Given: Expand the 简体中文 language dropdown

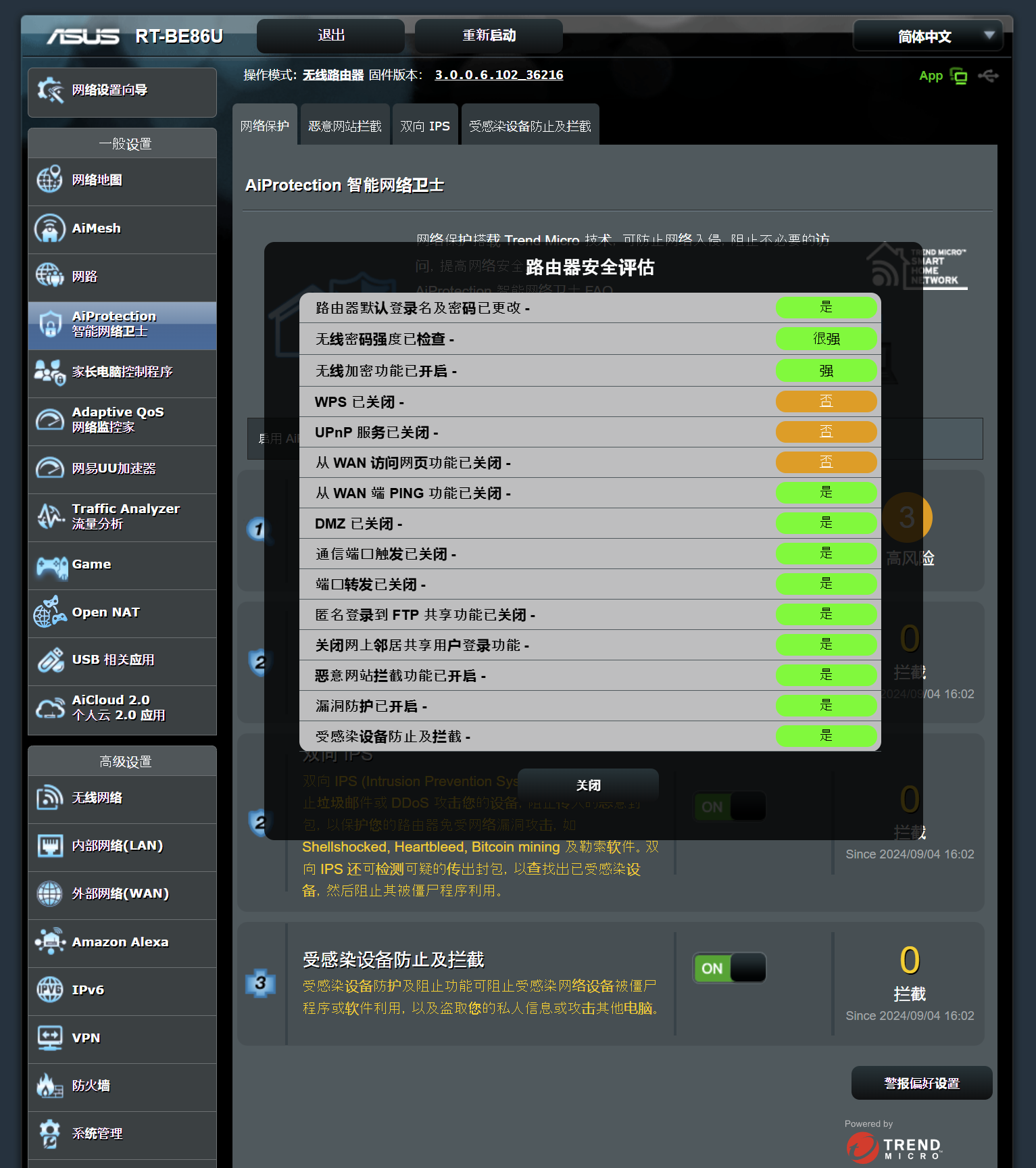Looking at the screenshot, I should tap(928, 36).
